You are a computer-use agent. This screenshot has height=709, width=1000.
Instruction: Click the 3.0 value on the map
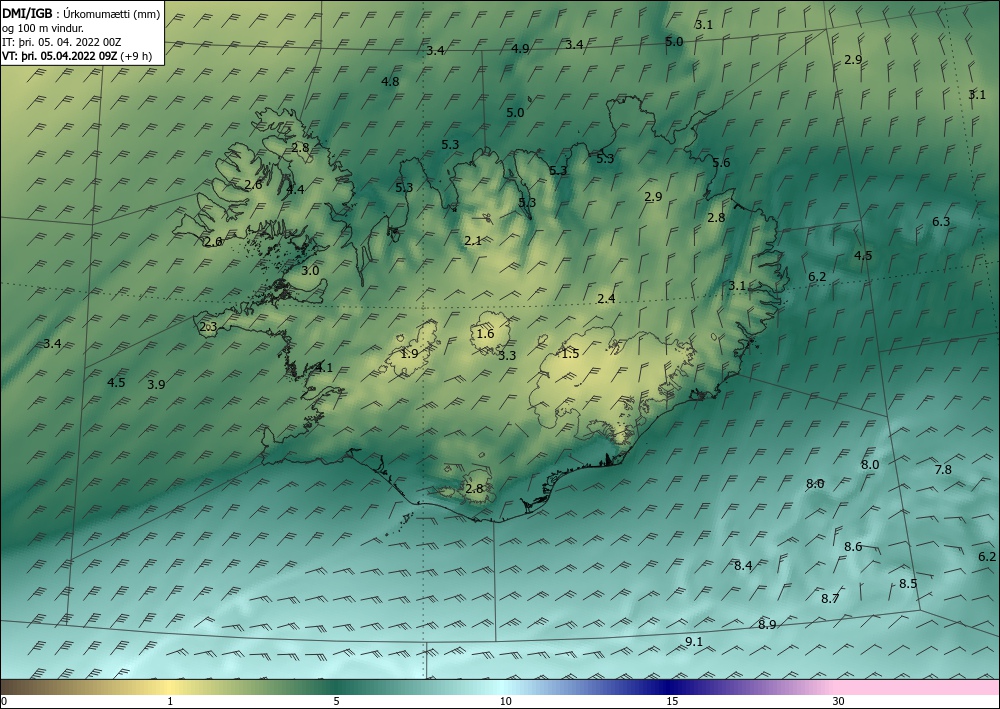pos(310,270)
